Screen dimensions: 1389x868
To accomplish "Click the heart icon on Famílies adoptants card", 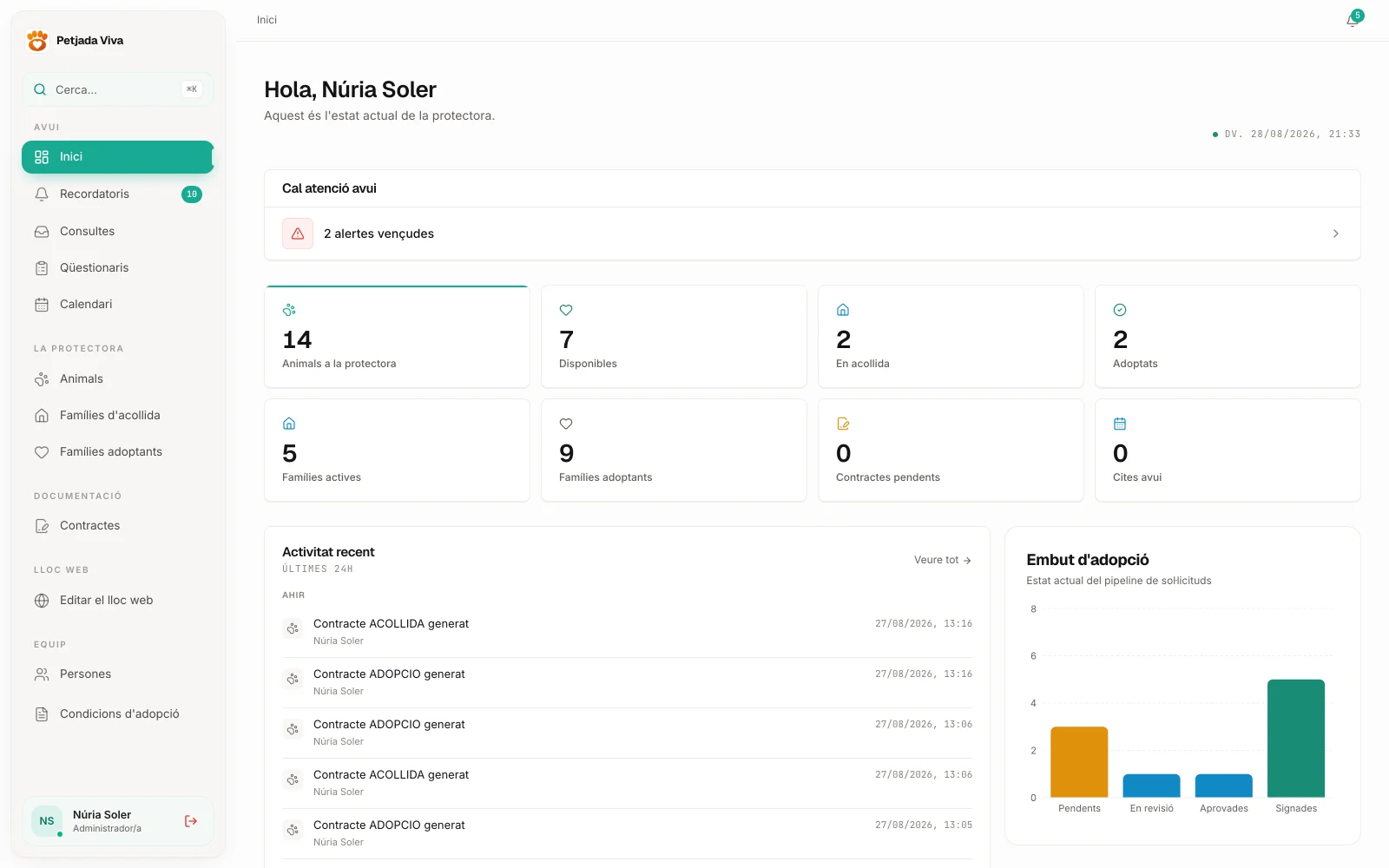I will click(x=566, y=424).
